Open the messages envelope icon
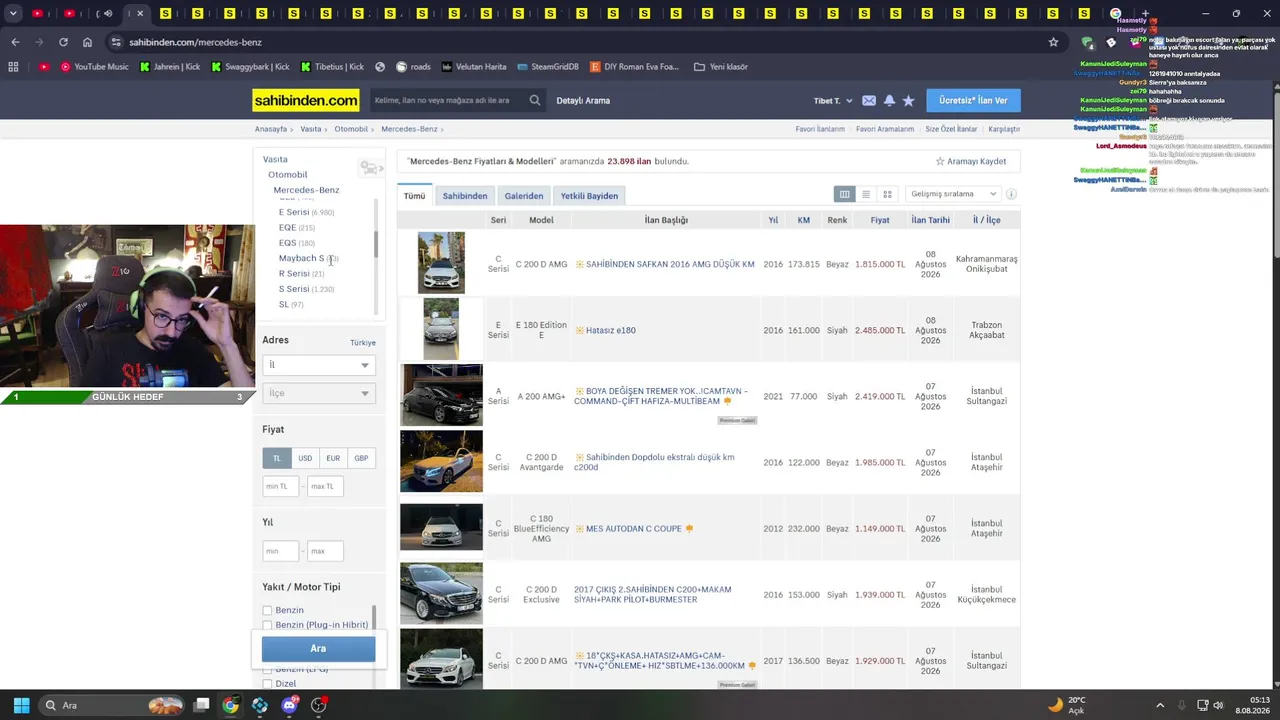This screenshot has width=1280, height=720. click(x=869, y=100)
